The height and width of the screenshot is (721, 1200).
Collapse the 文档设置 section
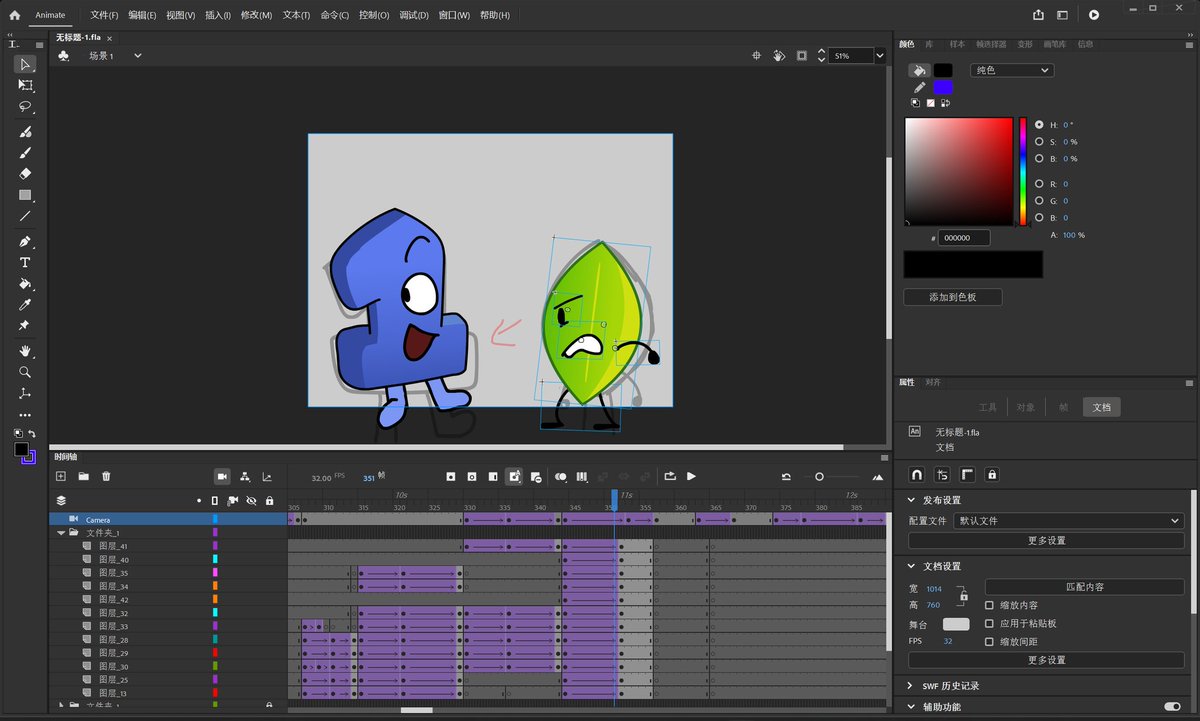click(x=911, y=566)
